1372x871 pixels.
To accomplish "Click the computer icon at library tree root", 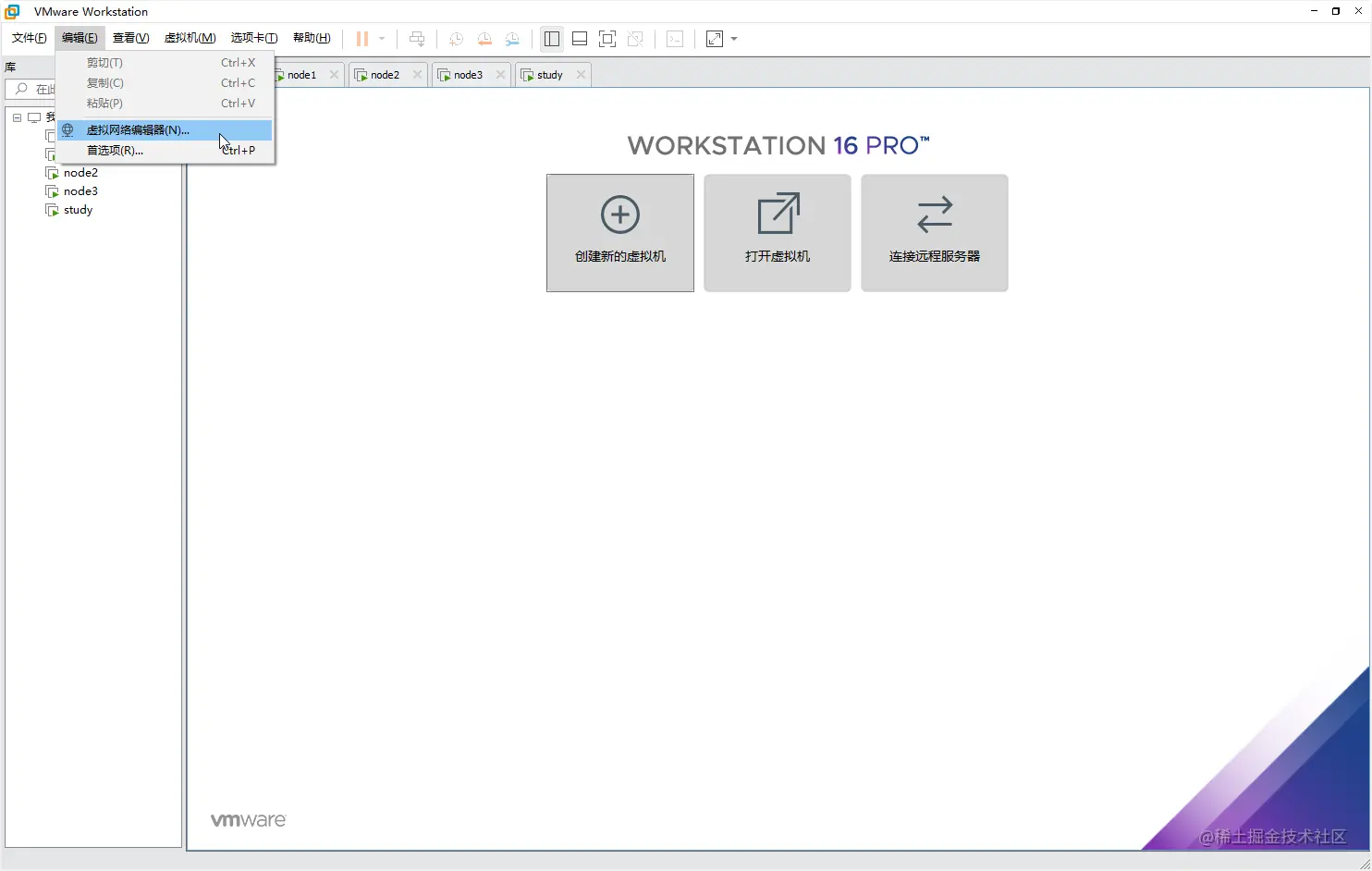I will coord(34,117).
